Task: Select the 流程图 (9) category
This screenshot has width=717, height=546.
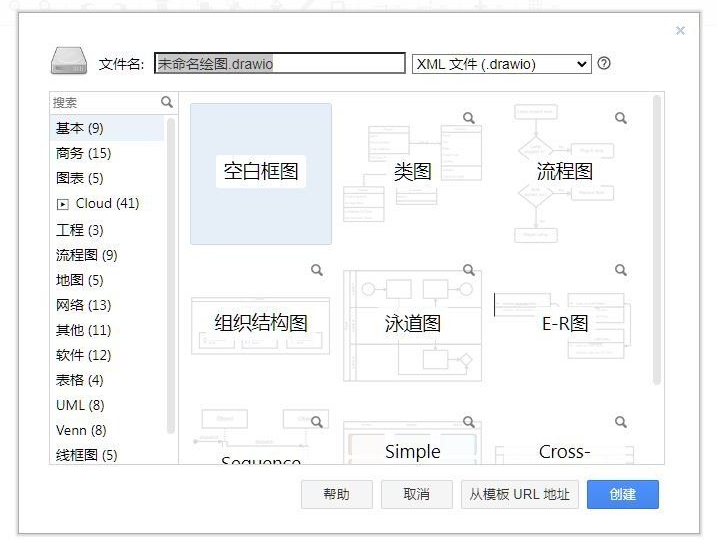Action: tap(107, 255)
